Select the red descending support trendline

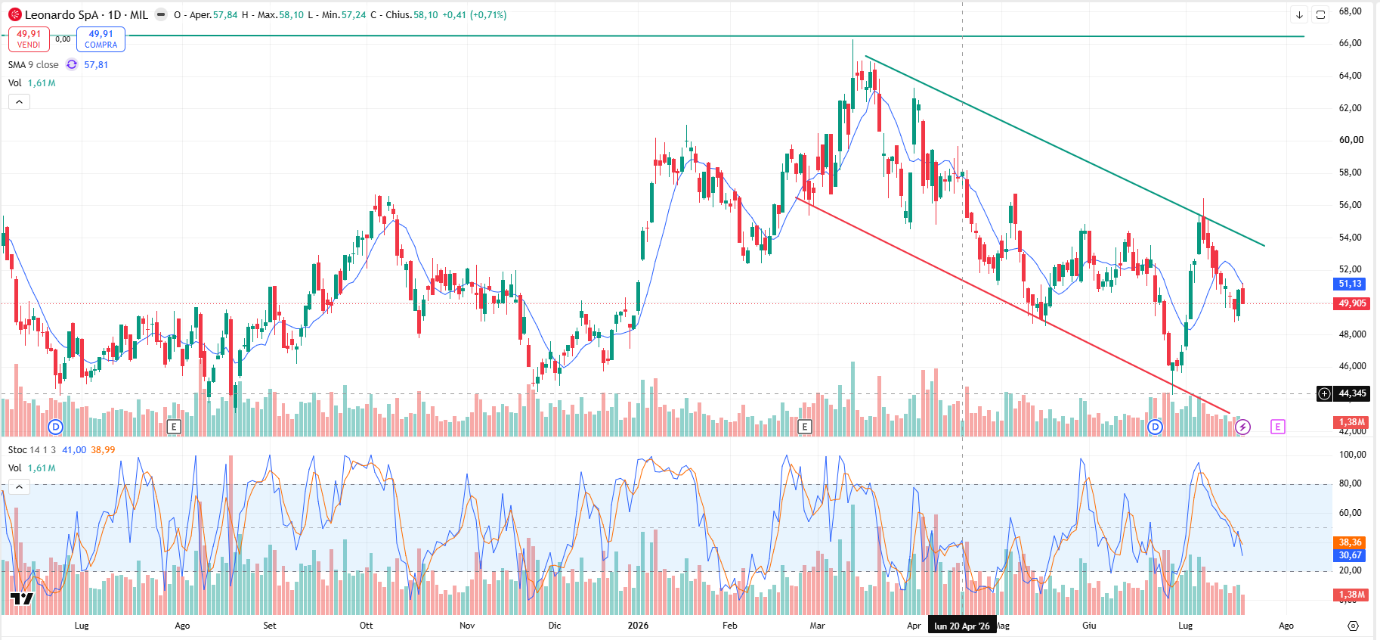(1012, 304)
